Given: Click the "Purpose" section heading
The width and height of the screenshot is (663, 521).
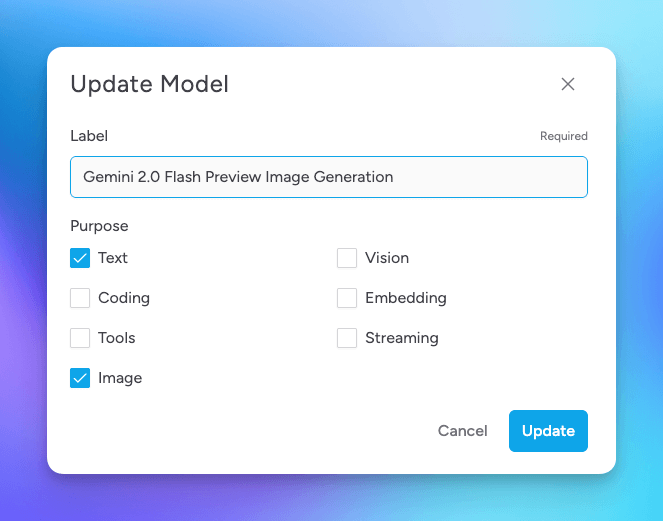Looking at the screenshot, I should point(99,226).
